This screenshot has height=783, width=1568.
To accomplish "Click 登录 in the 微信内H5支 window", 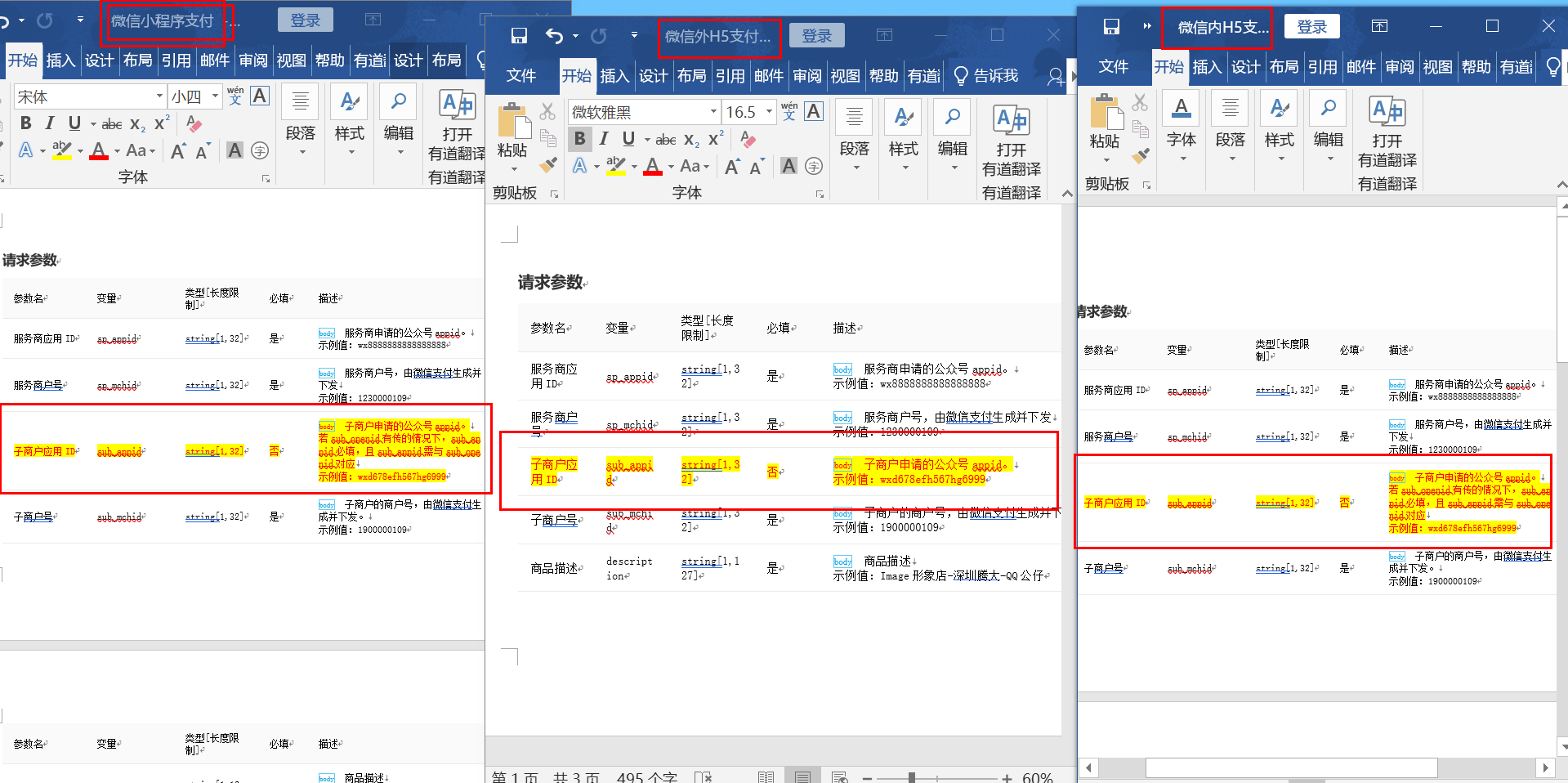I will pyautogui.click(x=1312, y=27).
